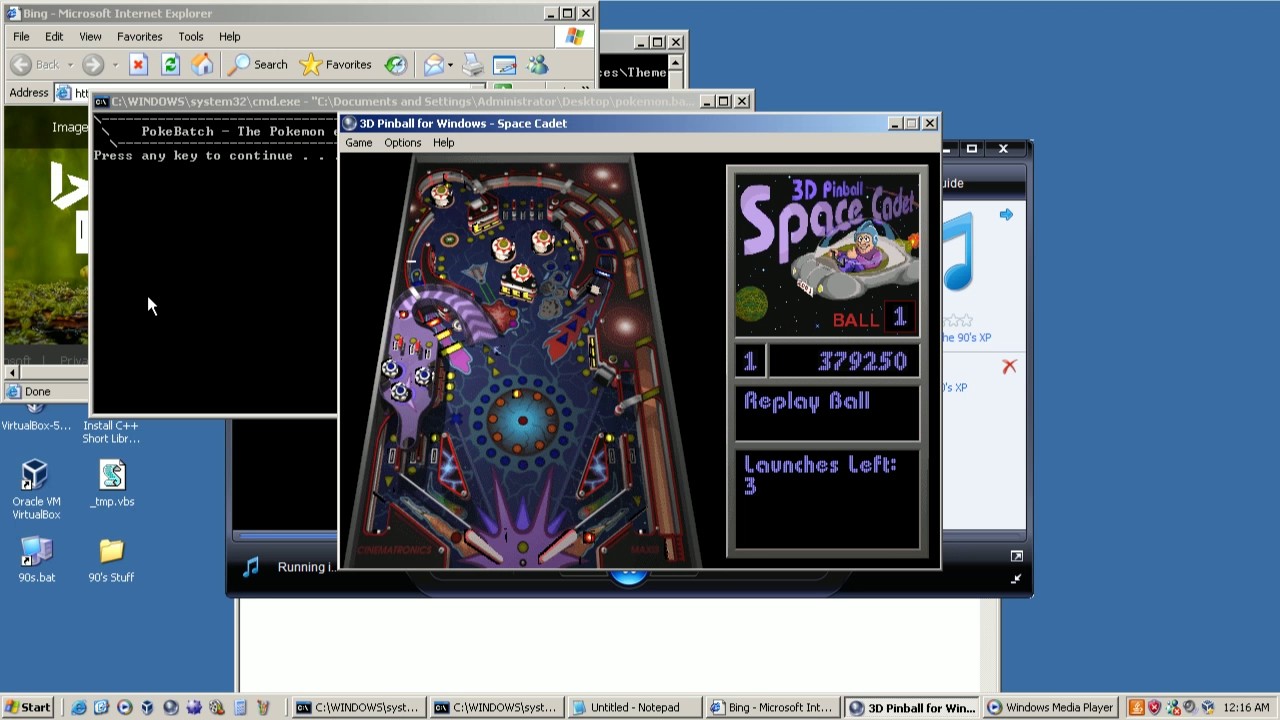Click the clock showing 12:16 AM
Viewport: 1280px width, 720px height.
(x=1247, y=707)
